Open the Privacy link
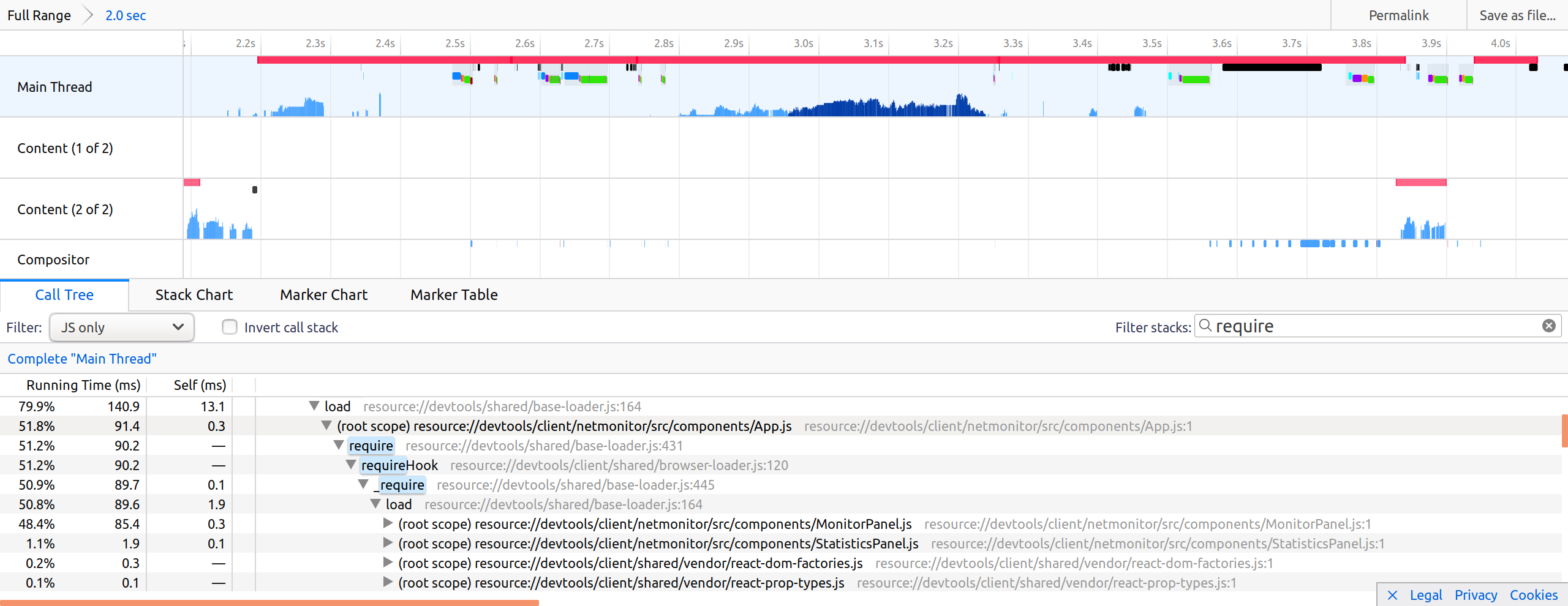1568x606 pixels. [1476, 594]
